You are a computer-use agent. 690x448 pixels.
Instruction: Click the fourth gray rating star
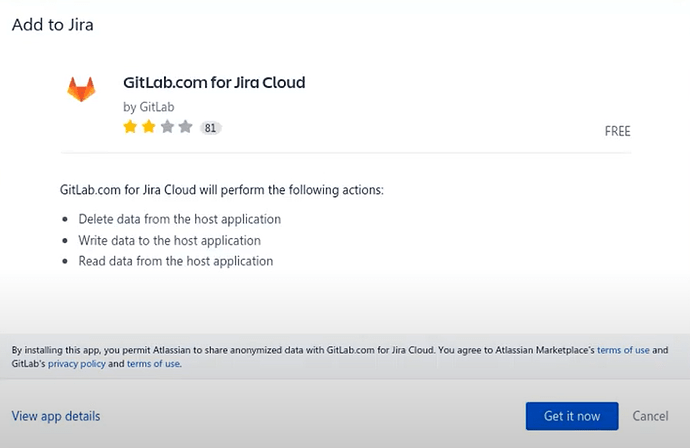(x=185, y=127)
